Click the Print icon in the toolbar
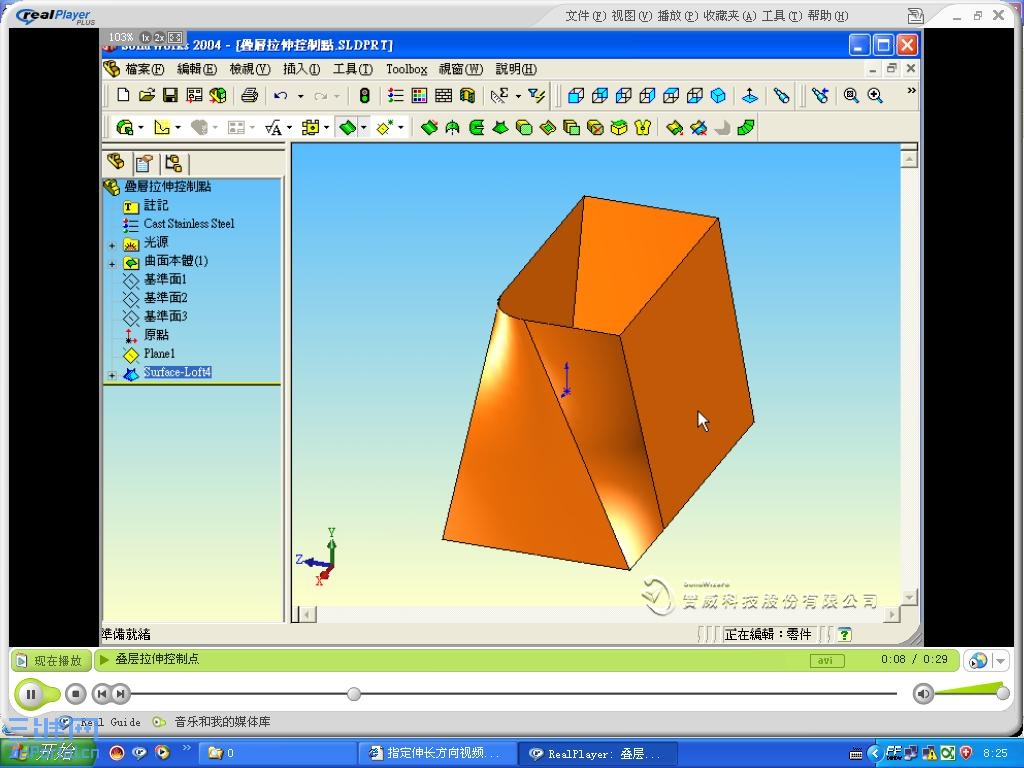Viewport: 1024px width, 768px height. click(249, 95)
